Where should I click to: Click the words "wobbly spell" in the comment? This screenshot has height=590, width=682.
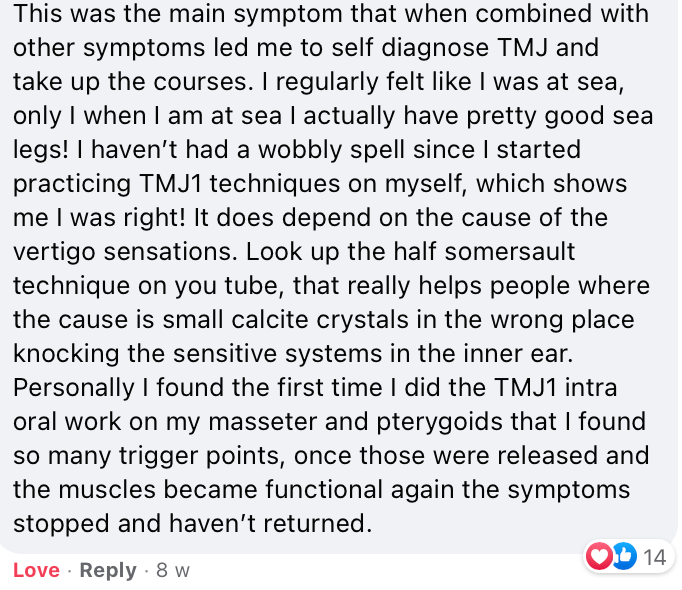331,150
